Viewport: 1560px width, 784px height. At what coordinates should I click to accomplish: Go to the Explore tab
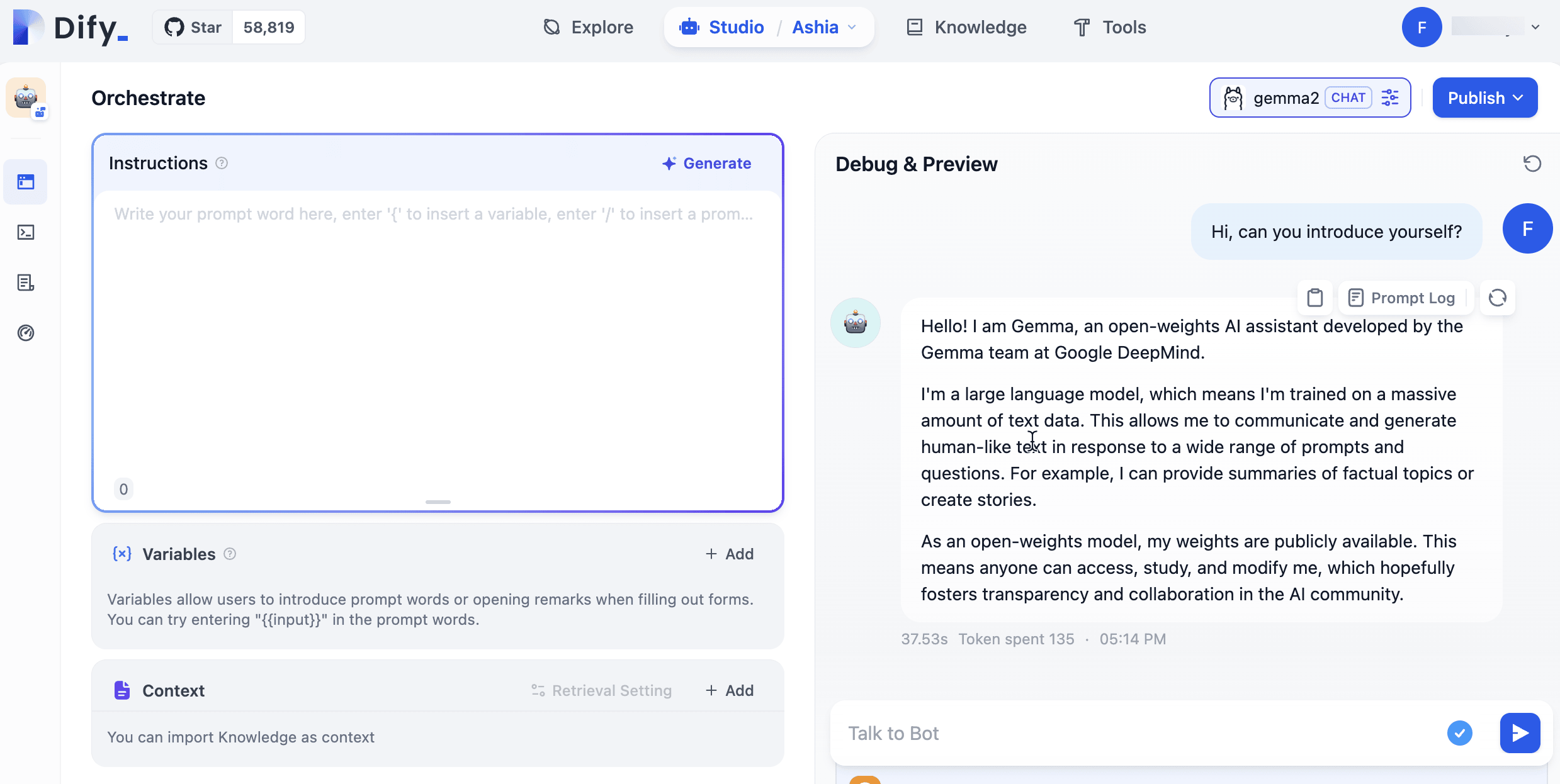(x=588, y=27)
